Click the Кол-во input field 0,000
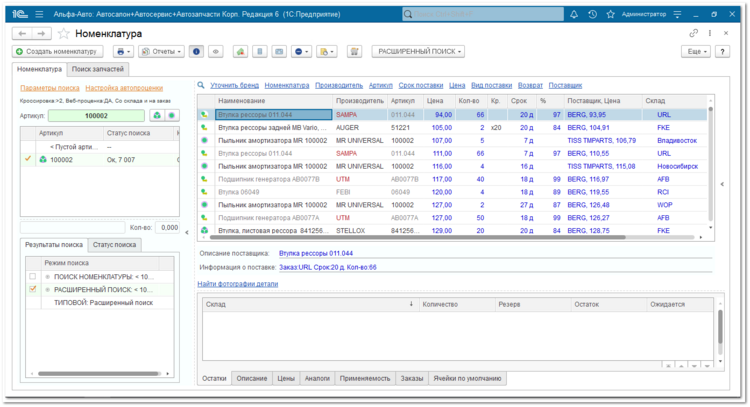750x407 pixels. click(169, 228)
